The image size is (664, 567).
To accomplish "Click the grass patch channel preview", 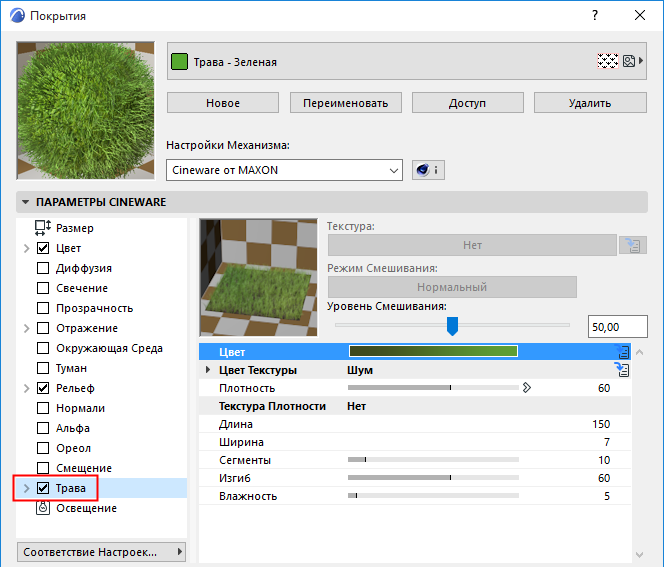I will 258,278.
